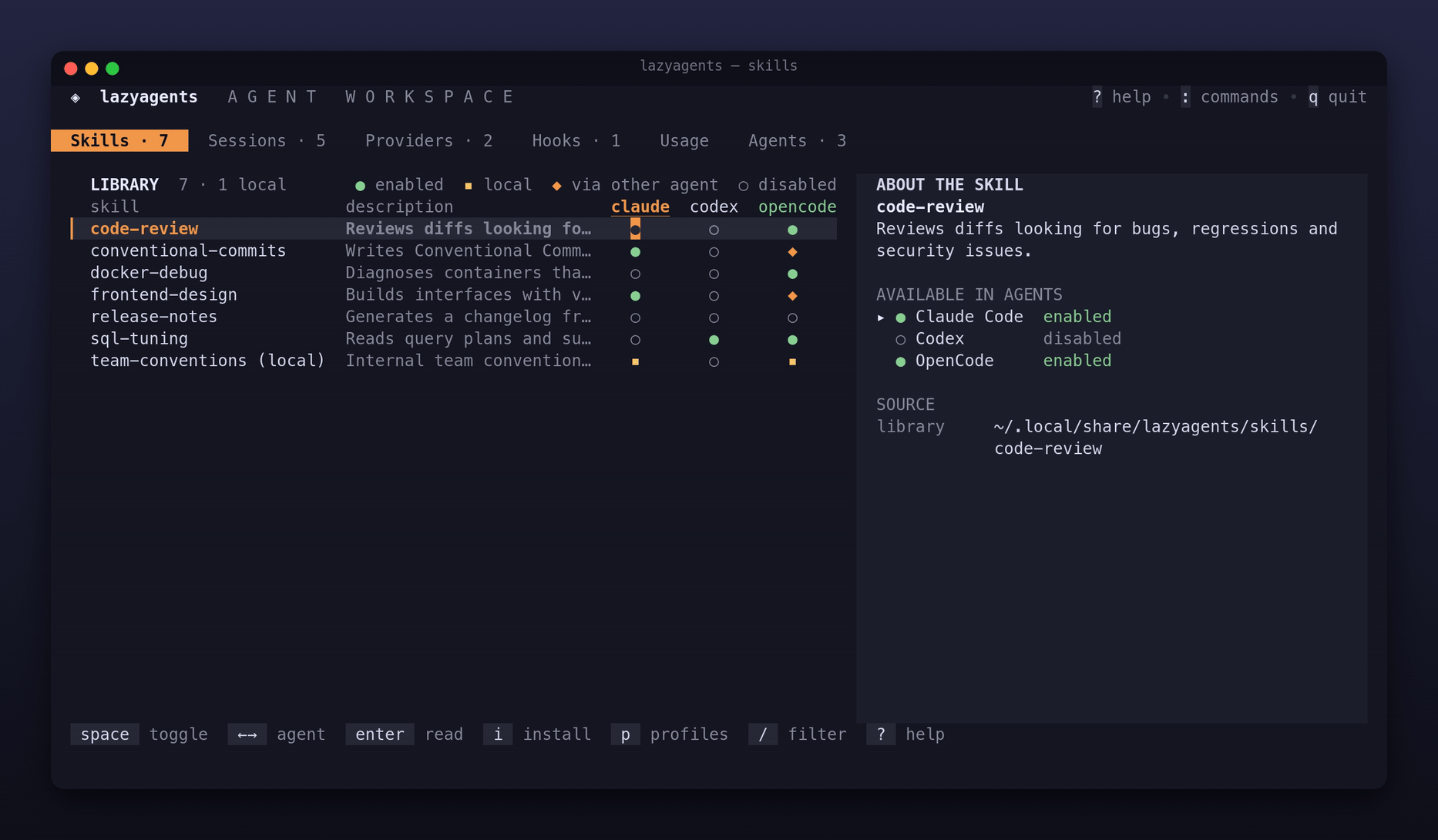Click the quit shortcut
The image size is (1438, 840).
[1337, 97]
